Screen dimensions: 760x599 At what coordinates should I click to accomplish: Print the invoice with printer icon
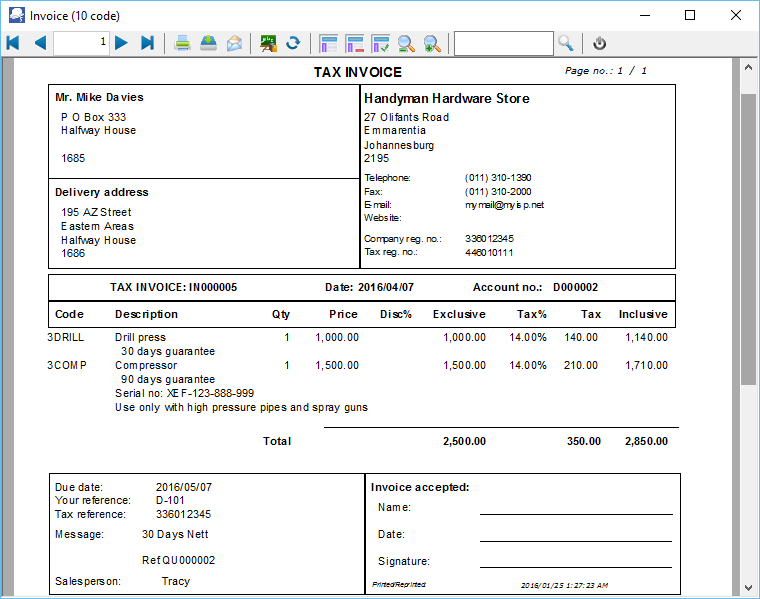(x=183, y=43)
